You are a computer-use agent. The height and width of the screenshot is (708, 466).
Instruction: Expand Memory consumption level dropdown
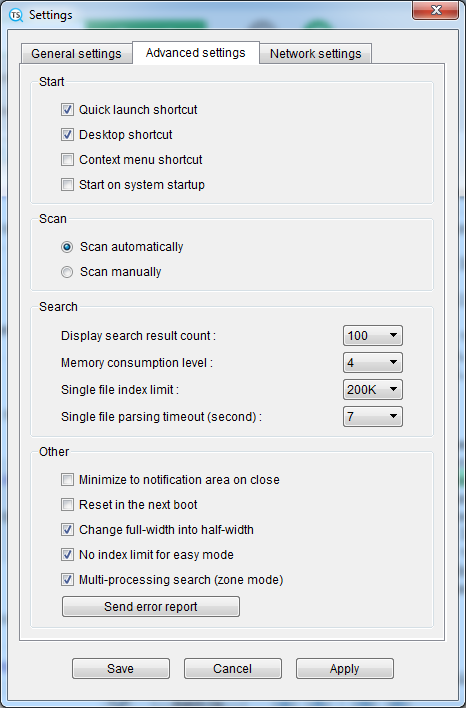tap(373, 363)
